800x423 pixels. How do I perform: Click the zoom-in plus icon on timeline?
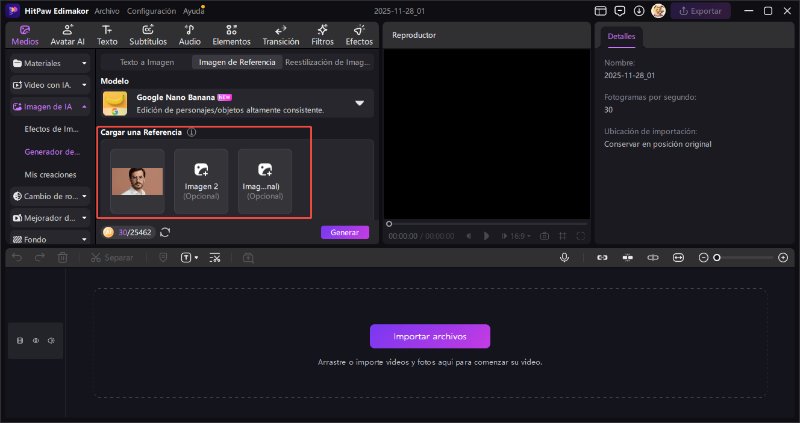click(783, 257)
